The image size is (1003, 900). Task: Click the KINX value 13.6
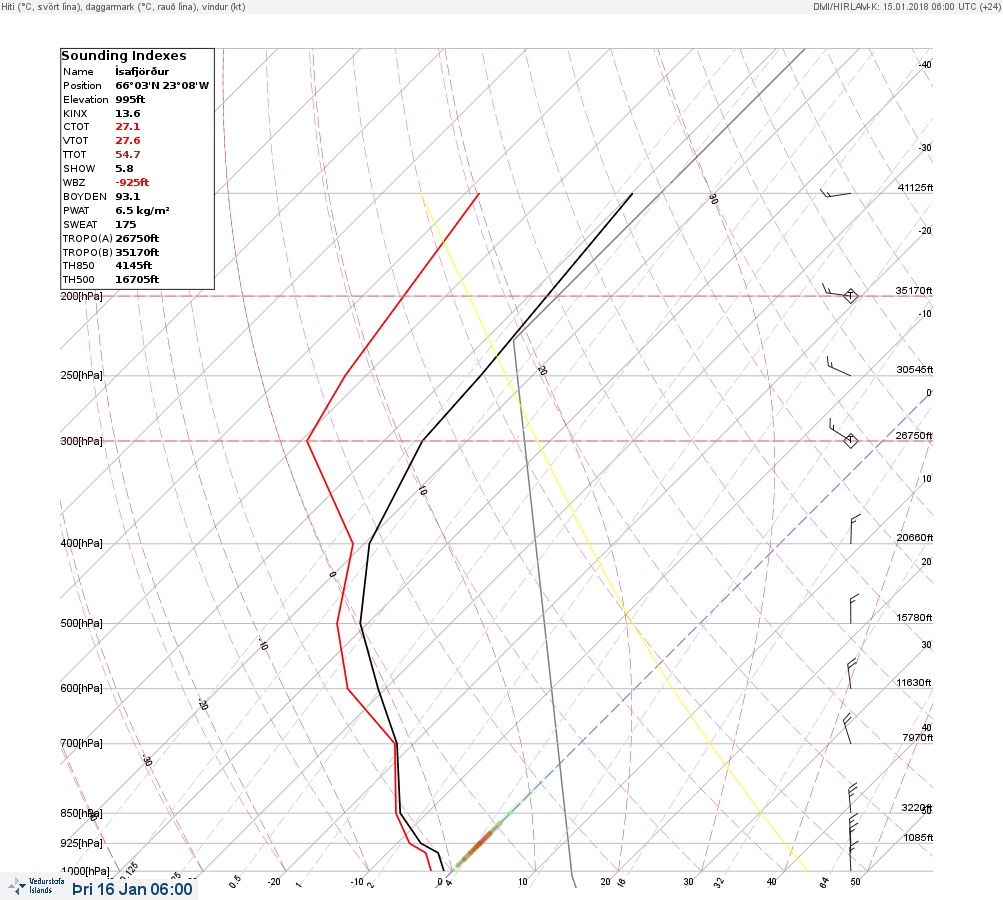pyautogui.click(x=128, y=114)
